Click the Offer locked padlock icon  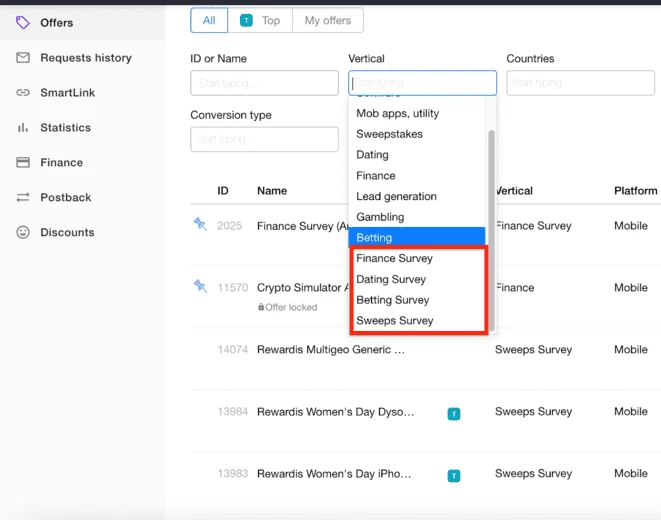click(x=261, y=307)
